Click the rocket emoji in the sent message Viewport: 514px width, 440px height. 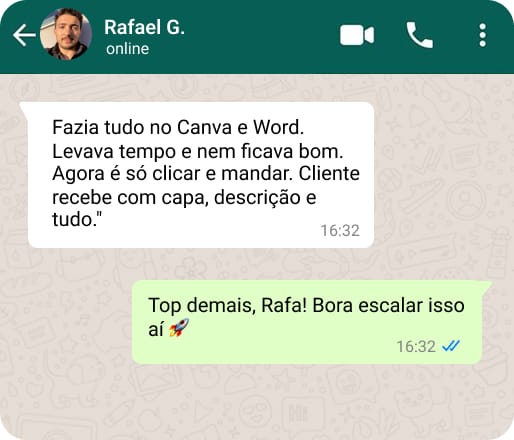(x=179, y=328)
